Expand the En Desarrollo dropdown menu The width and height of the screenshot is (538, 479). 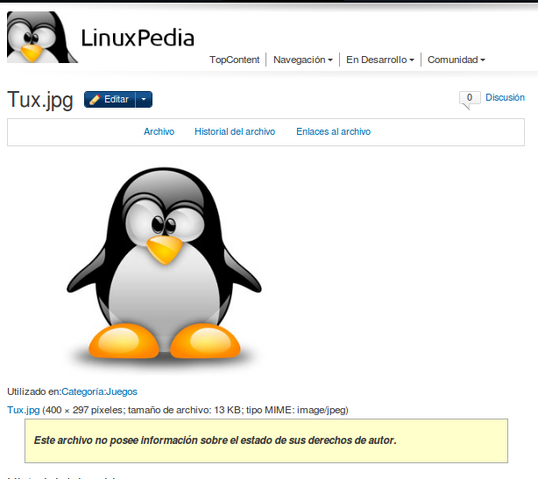(380, 60)
